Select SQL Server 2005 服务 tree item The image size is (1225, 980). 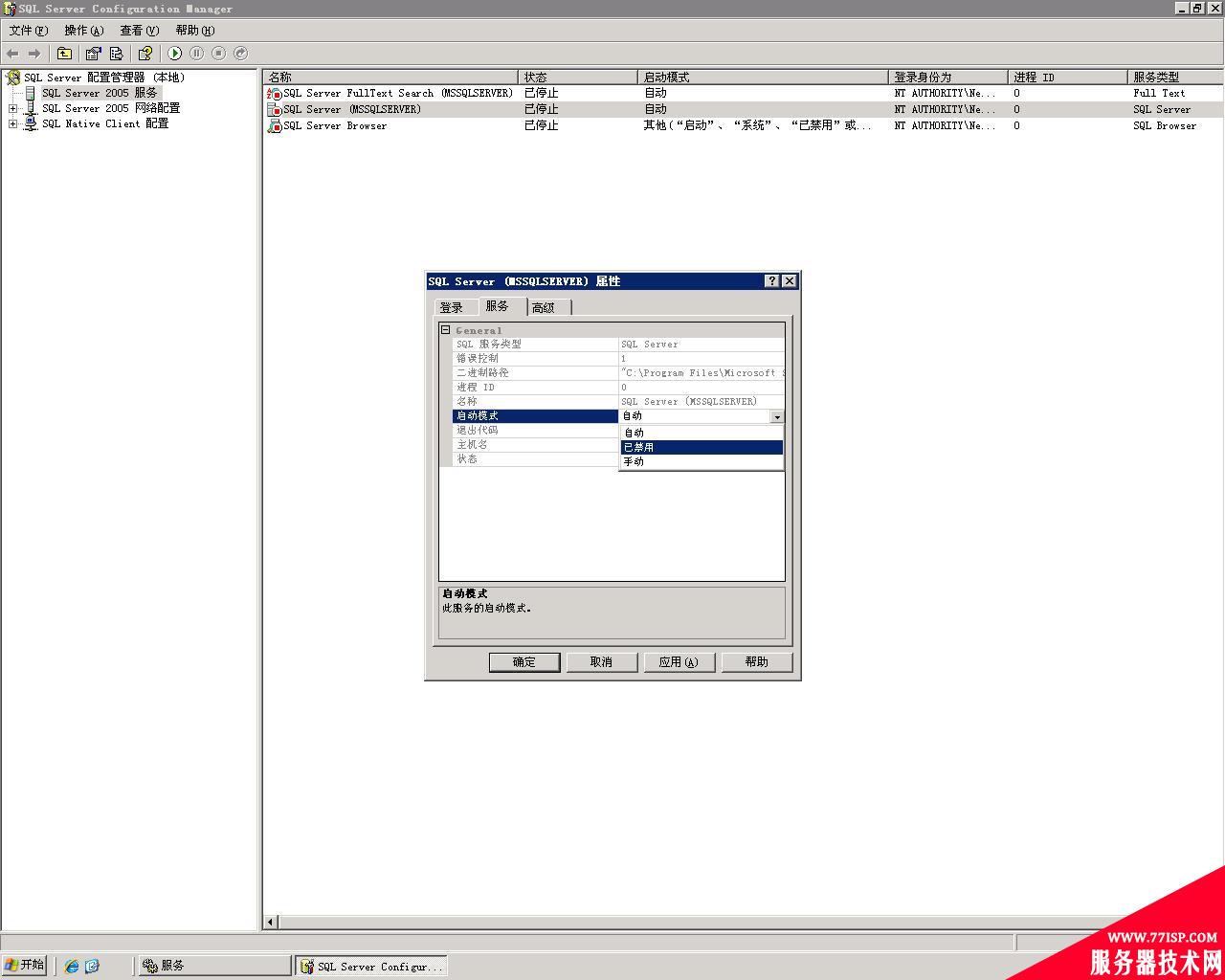[100, 93]
